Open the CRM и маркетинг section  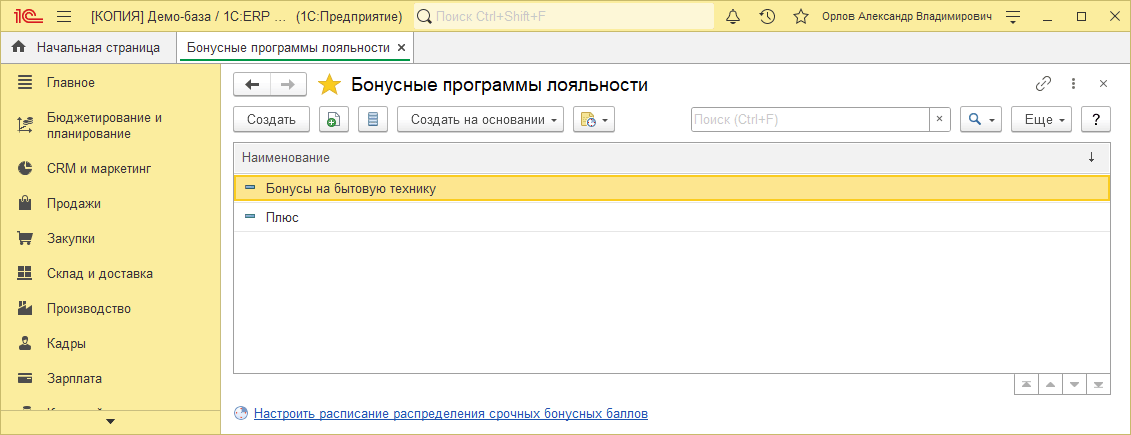[98, 168]
